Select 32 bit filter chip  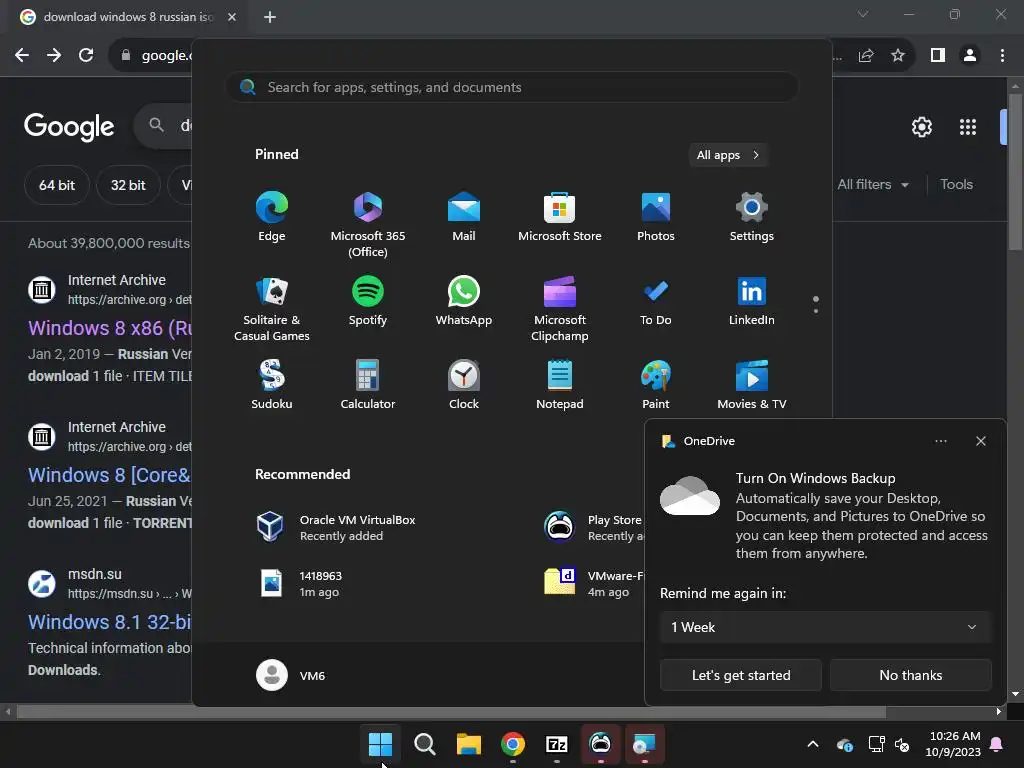click(x=128, y=185)
